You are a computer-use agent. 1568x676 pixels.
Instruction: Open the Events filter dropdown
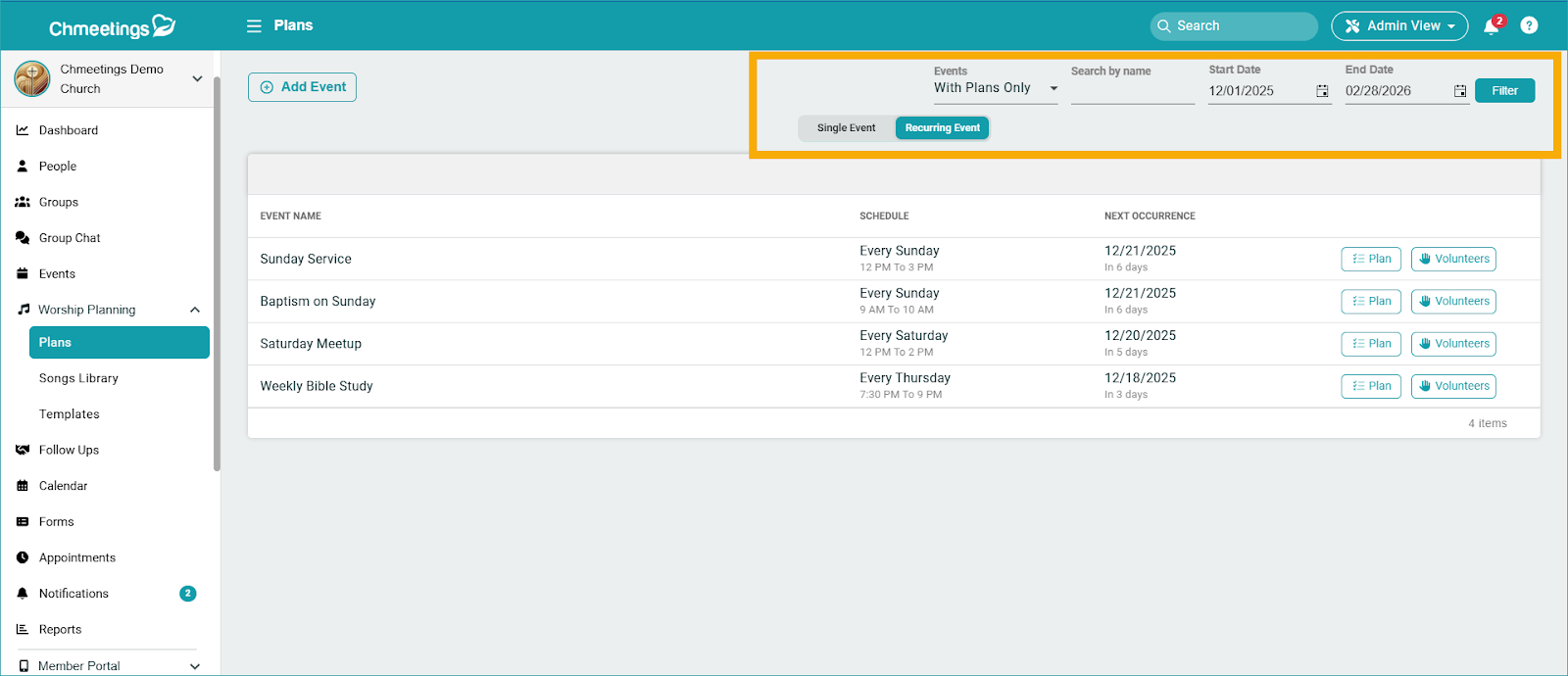(x=995, y=88)
